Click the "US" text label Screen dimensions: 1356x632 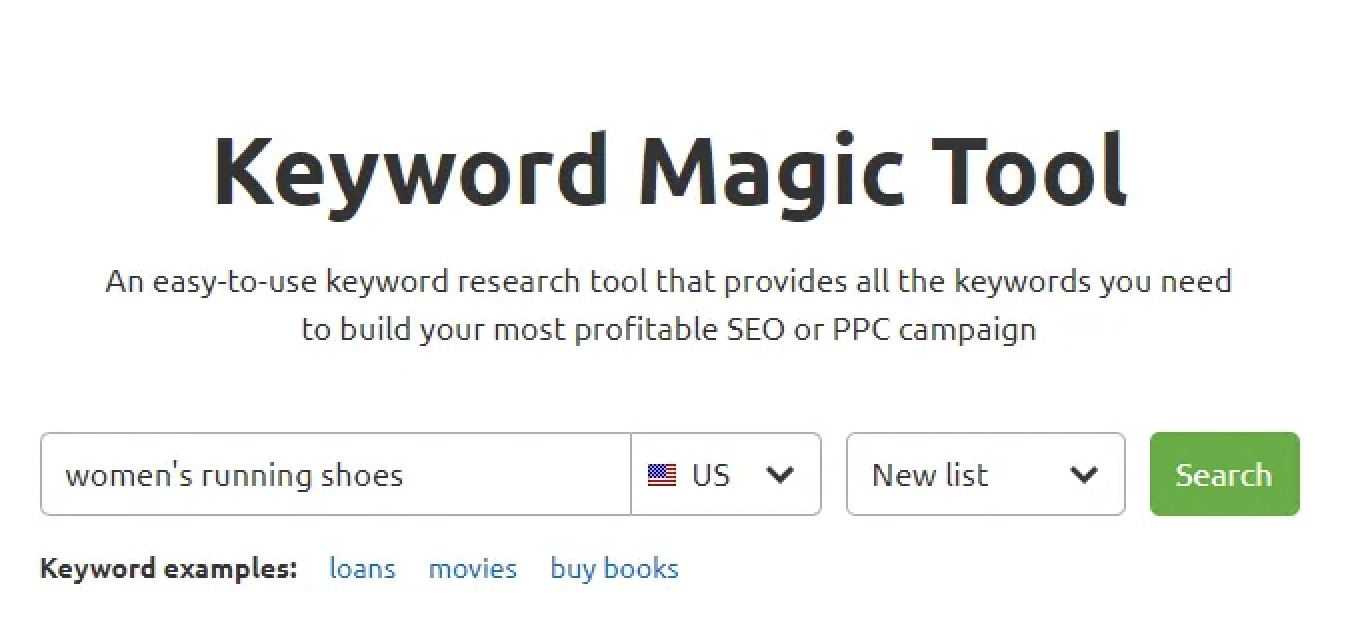click(x=711, y=475)
